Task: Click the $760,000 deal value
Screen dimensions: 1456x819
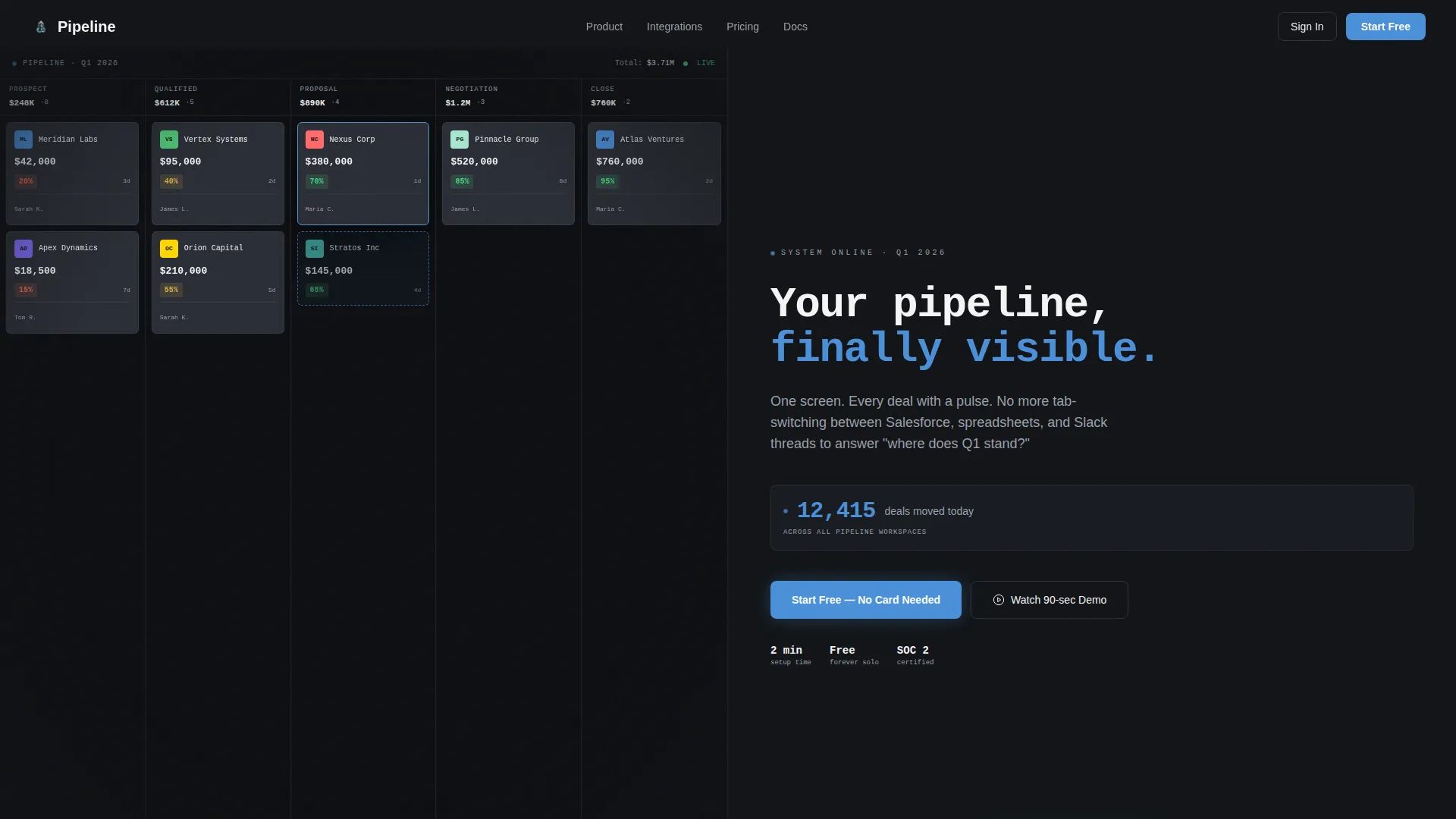Action: [620, 162]
